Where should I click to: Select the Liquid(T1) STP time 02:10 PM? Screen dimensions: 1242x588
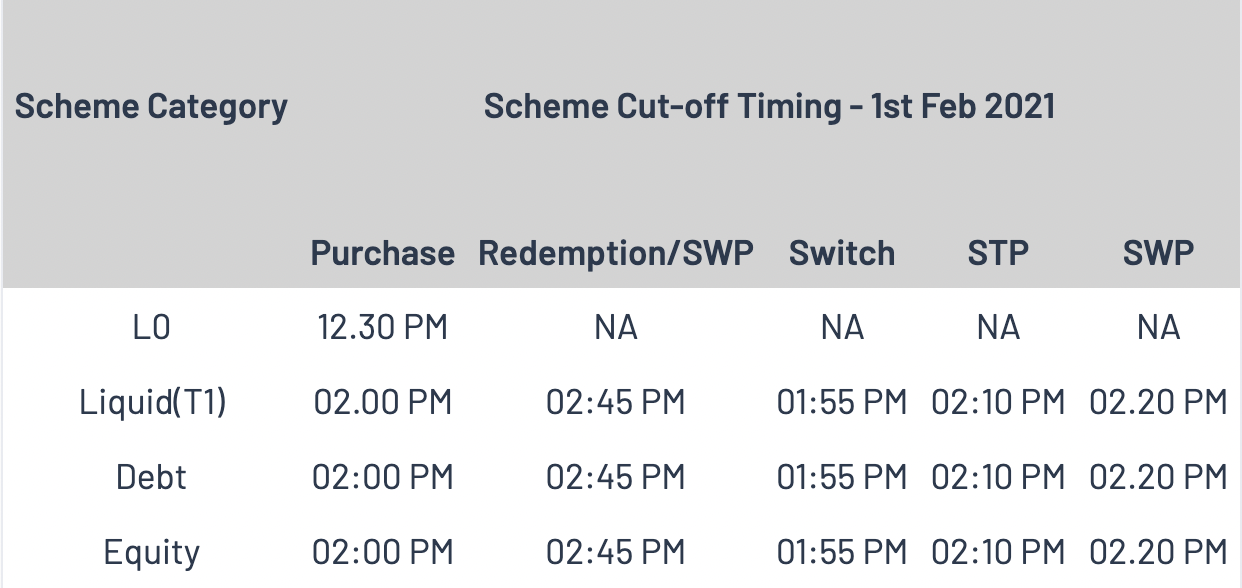[998, 403]
